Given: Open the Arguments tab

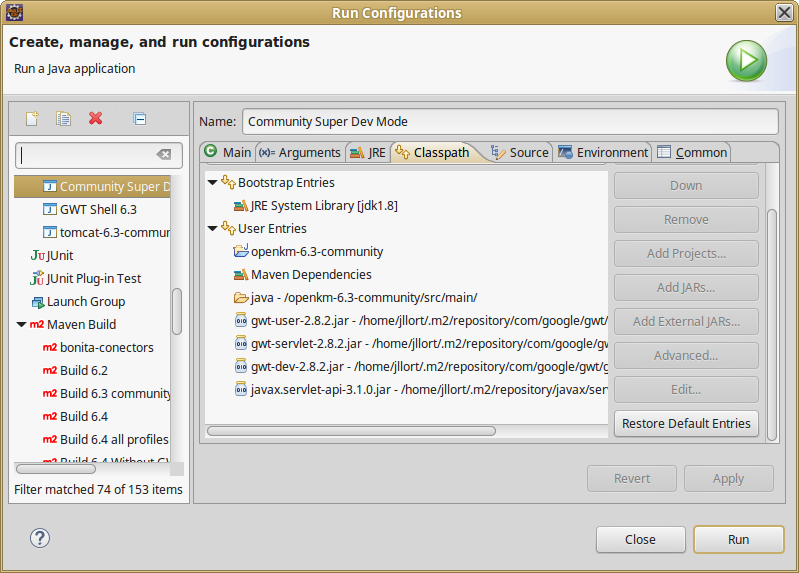Looking at the screenshot, I should click(300, 152).
